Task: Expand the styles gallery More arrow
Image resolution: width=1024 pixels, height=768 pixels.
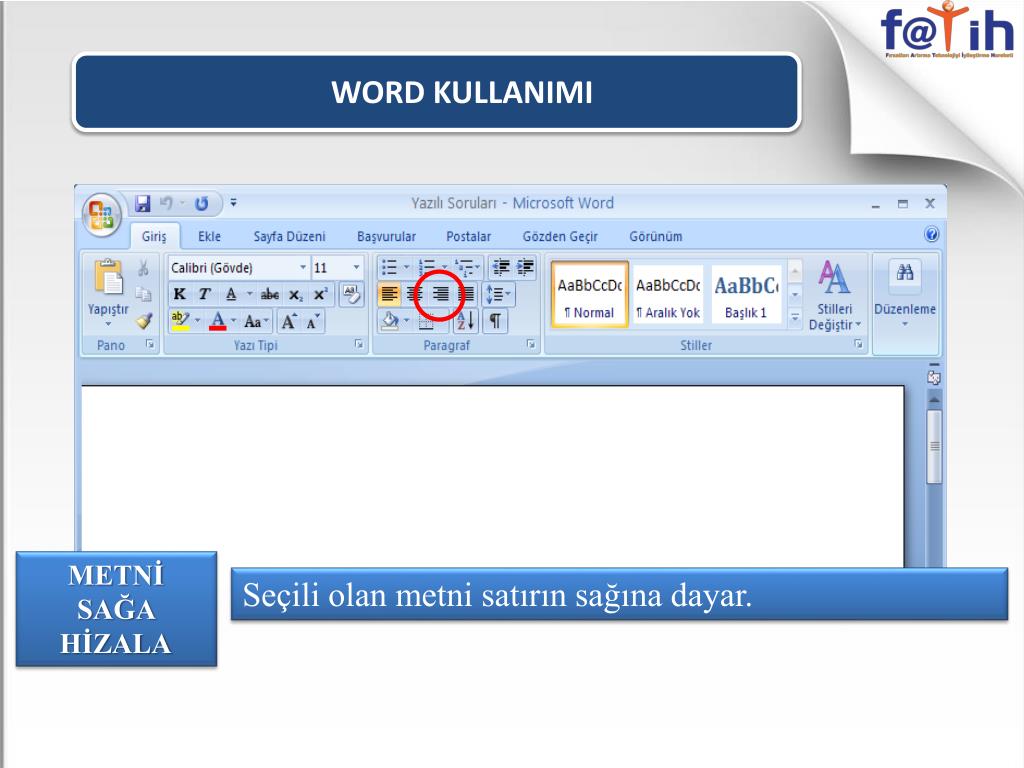Action: pos(795,318)
